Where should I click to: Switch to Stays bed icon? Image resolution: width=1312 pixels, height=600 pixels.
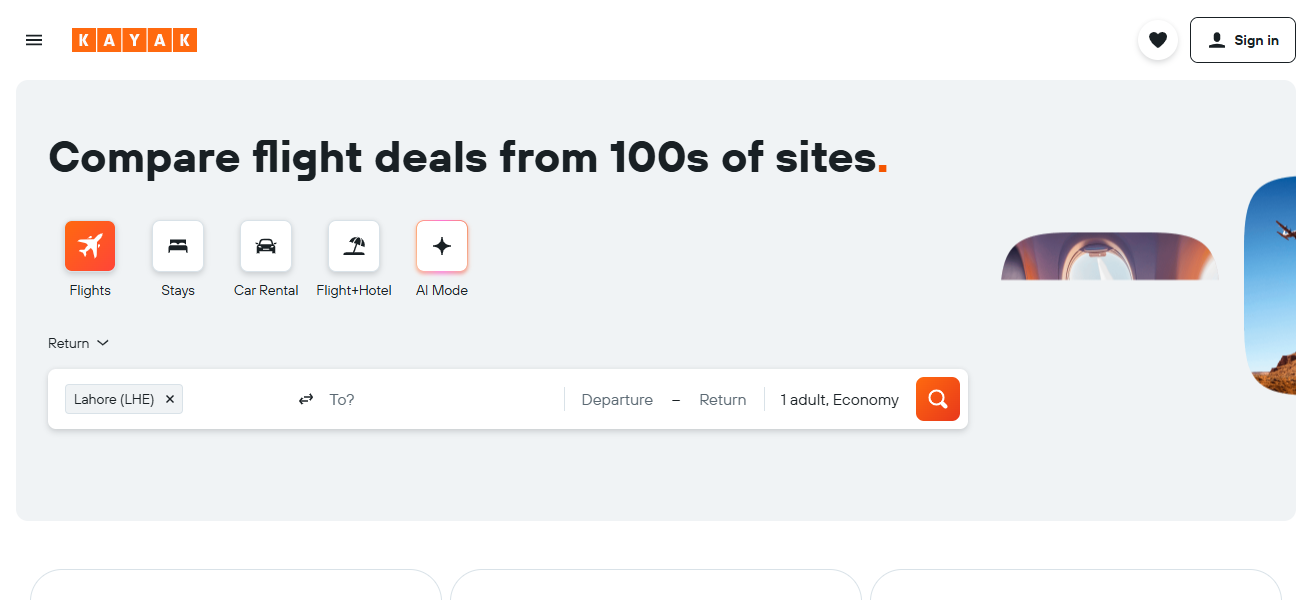pos(178,246)
